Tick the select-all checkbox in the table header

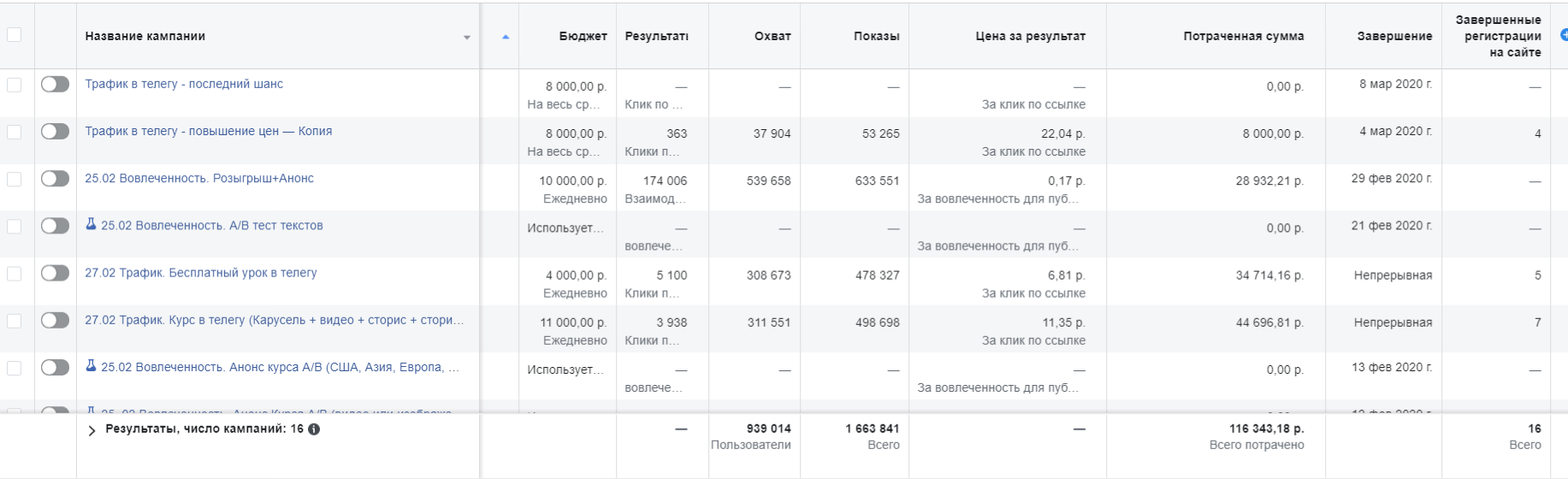pos(14,35)
